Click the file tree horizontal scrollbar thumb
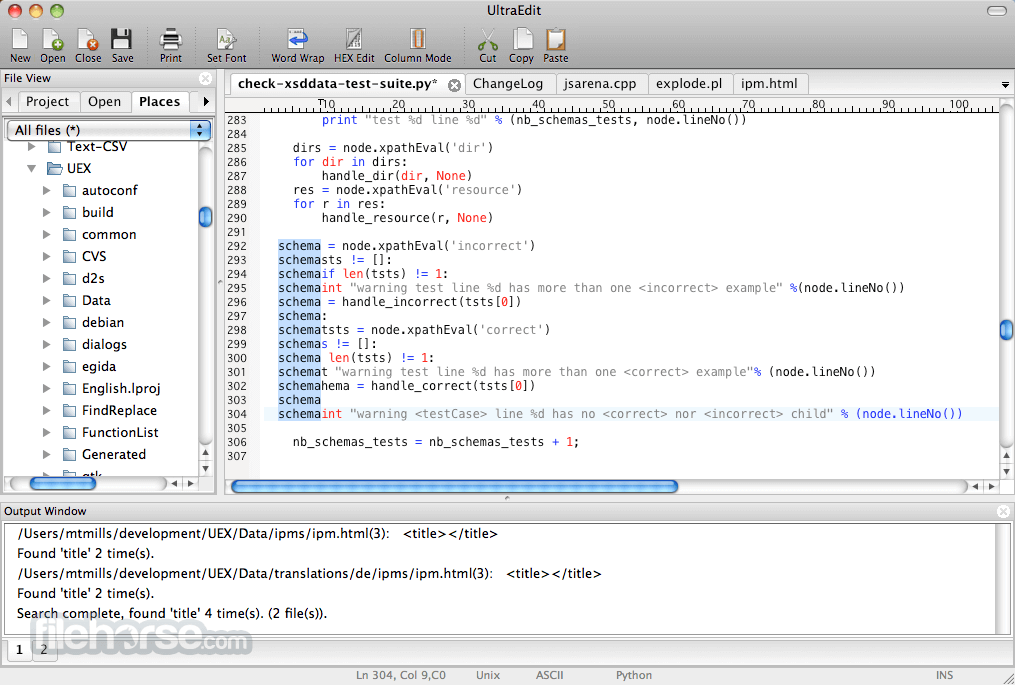This screenshot has width=1015, height=685. pyautogui.click(x=63, y=484)
